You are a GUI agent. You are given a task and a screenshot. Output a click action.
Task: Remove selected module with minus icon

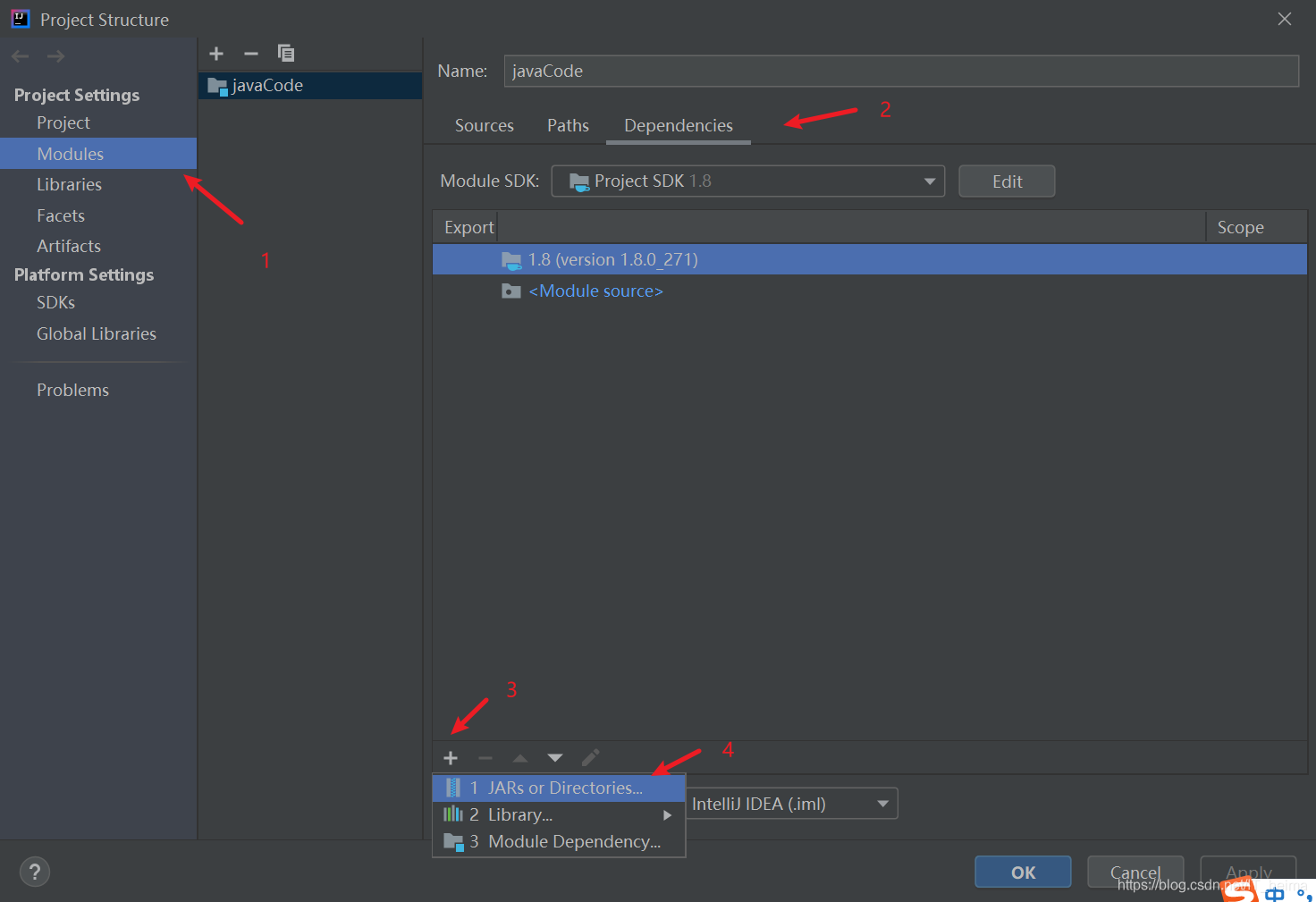point(251,54)
